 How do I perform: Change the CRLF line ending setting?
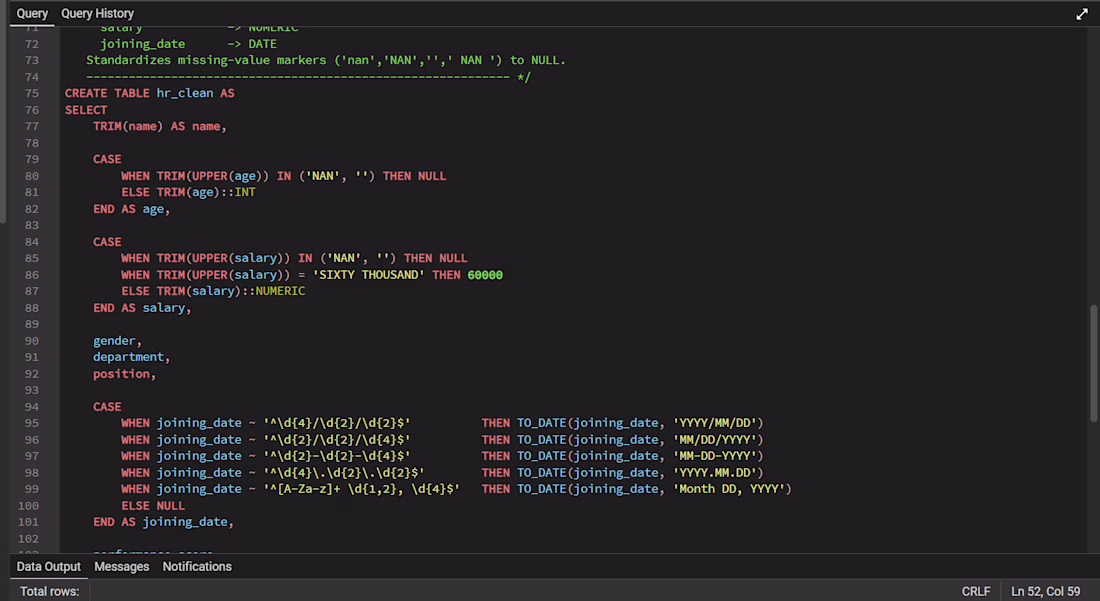pos(976,592)
